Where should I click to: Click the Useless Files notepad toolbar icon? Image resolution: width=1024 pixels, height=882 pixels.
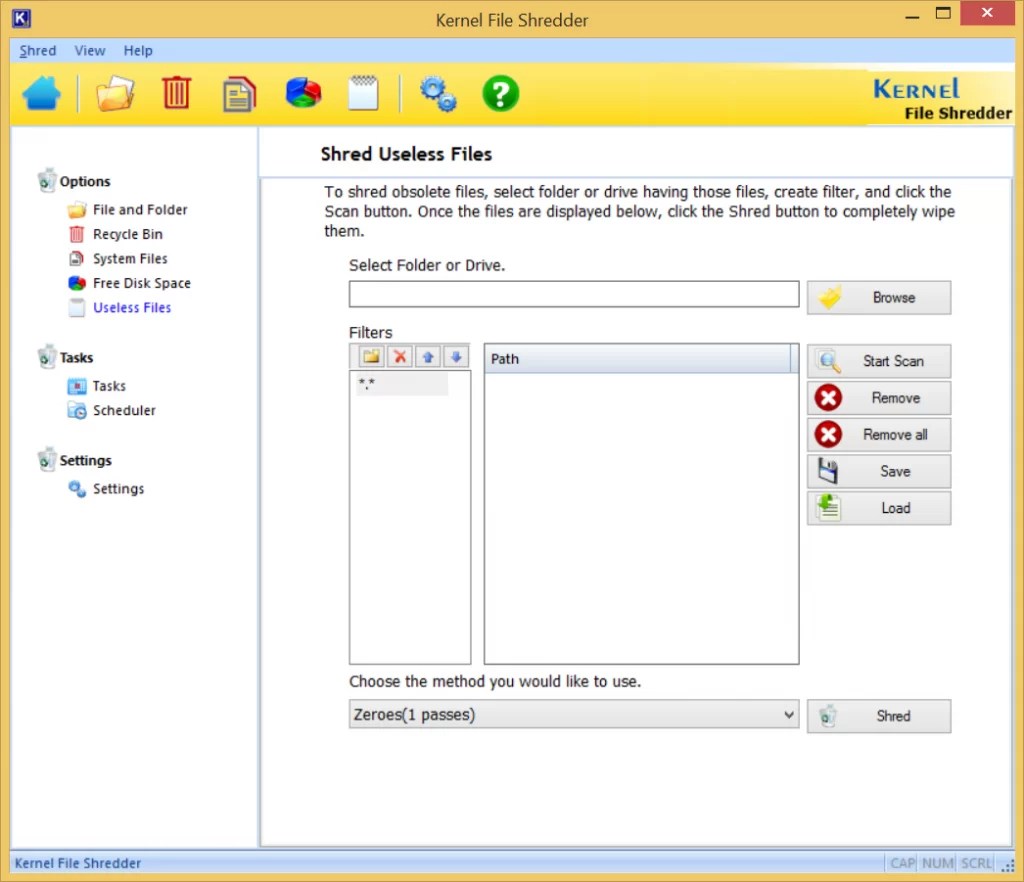tap(364, 93)
